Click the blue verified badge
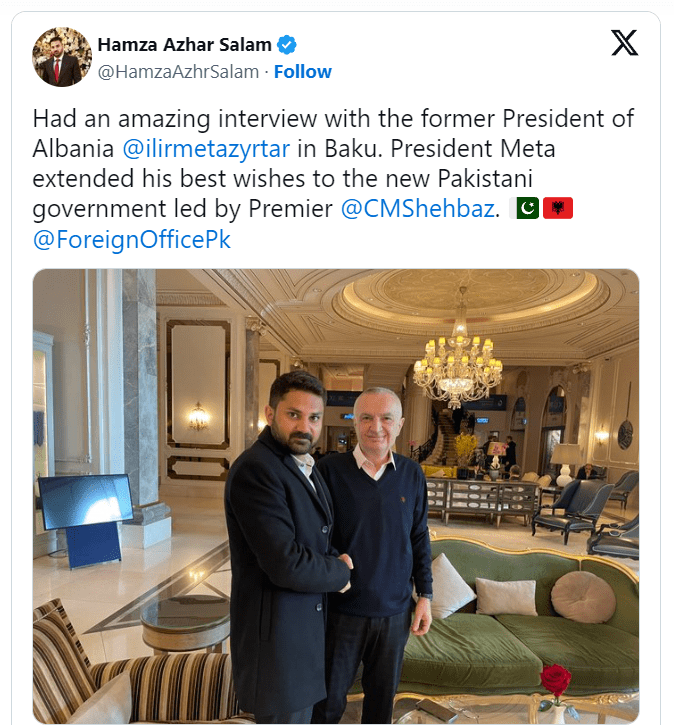674x725 pixels. [x=287, y=45]
